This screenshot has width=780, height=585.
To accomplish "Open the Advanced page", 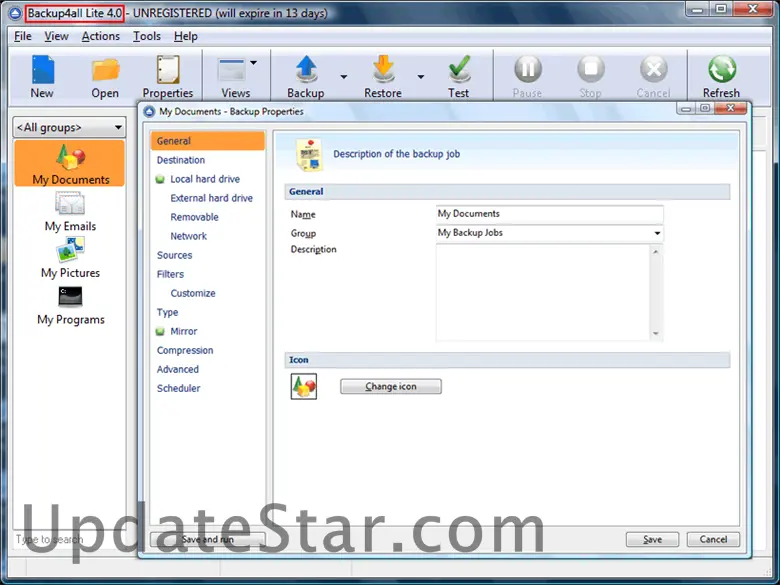I will coord(178,370).
